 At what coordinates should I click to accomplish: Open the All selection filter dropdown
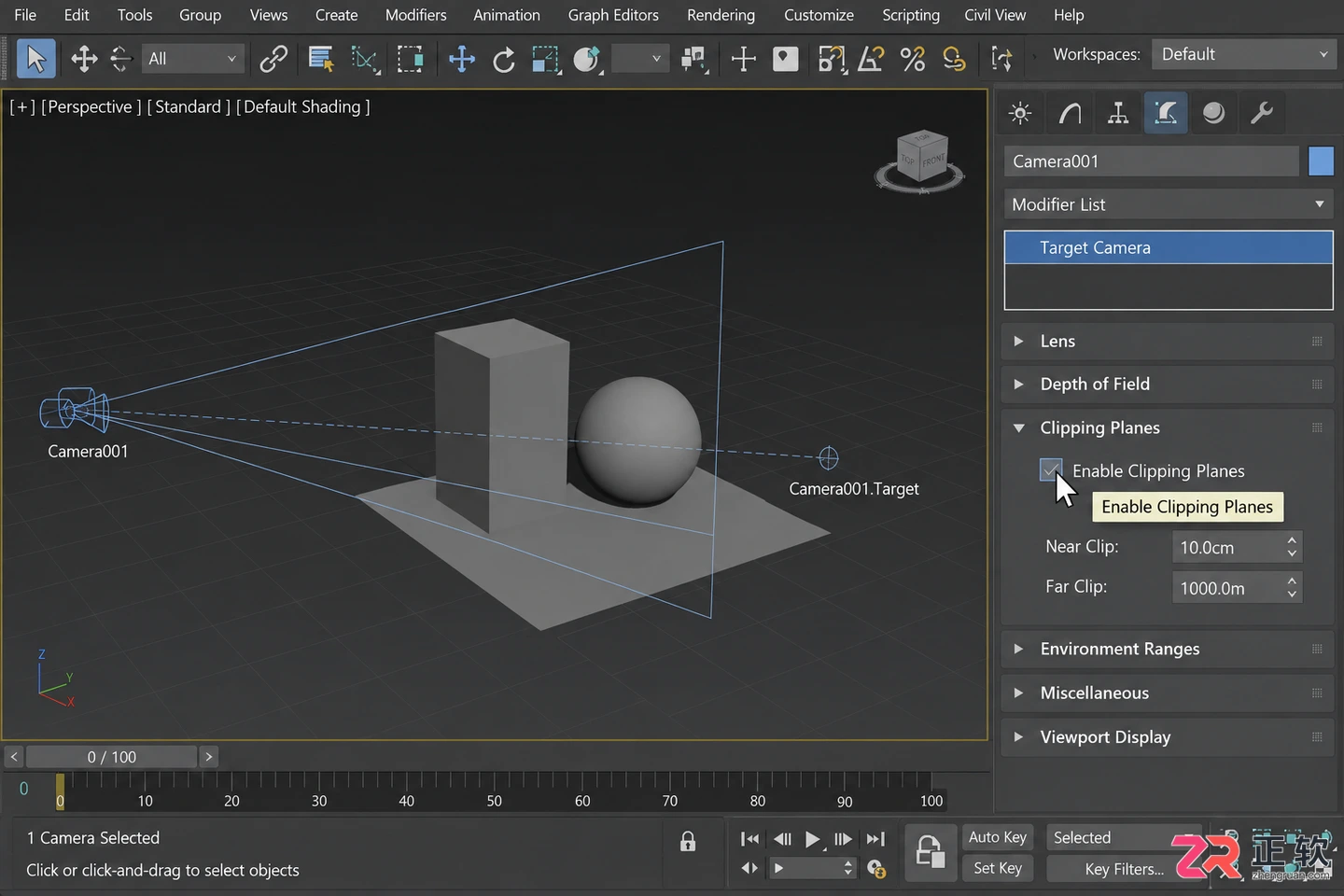pos(192,59)
